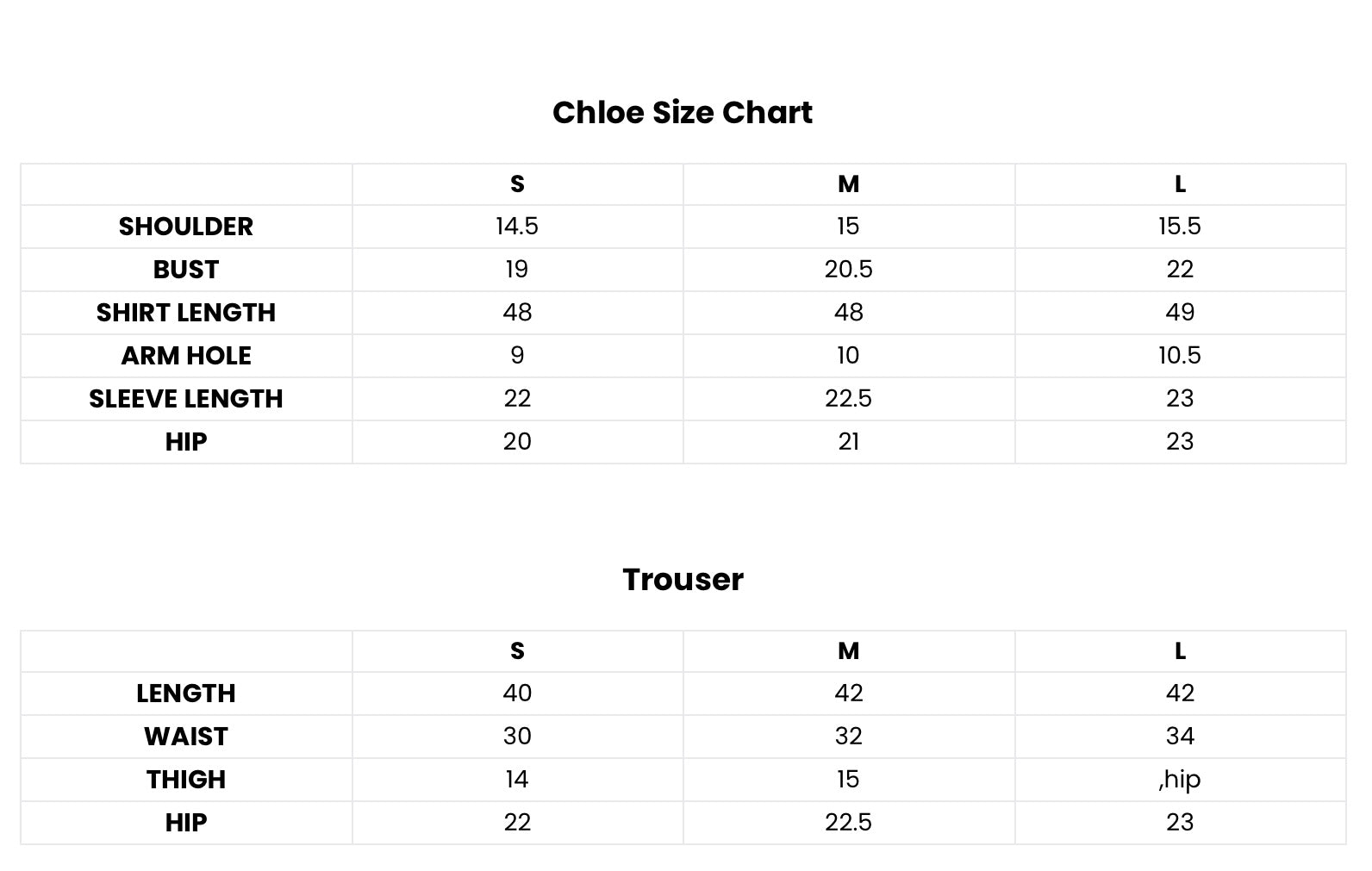
Task: Select the SHOULDER row label
Action: pos(186,227)
